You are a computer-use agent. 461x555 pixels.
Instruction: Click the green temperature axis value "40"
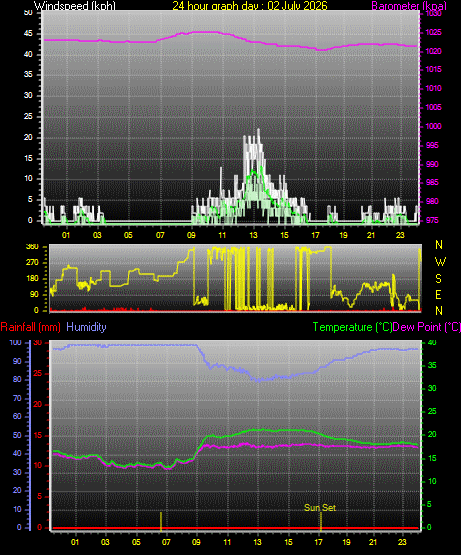pyautogui.click(x=432, y=343)
